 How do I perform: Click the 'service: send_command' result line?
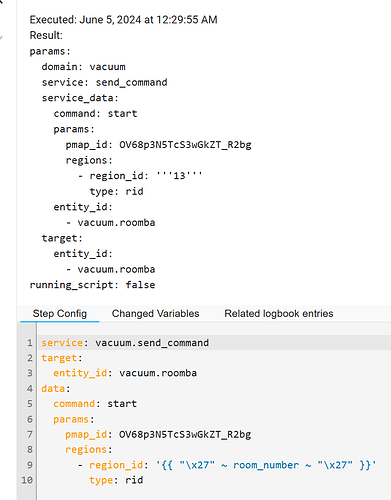click(x=104, y=82)
